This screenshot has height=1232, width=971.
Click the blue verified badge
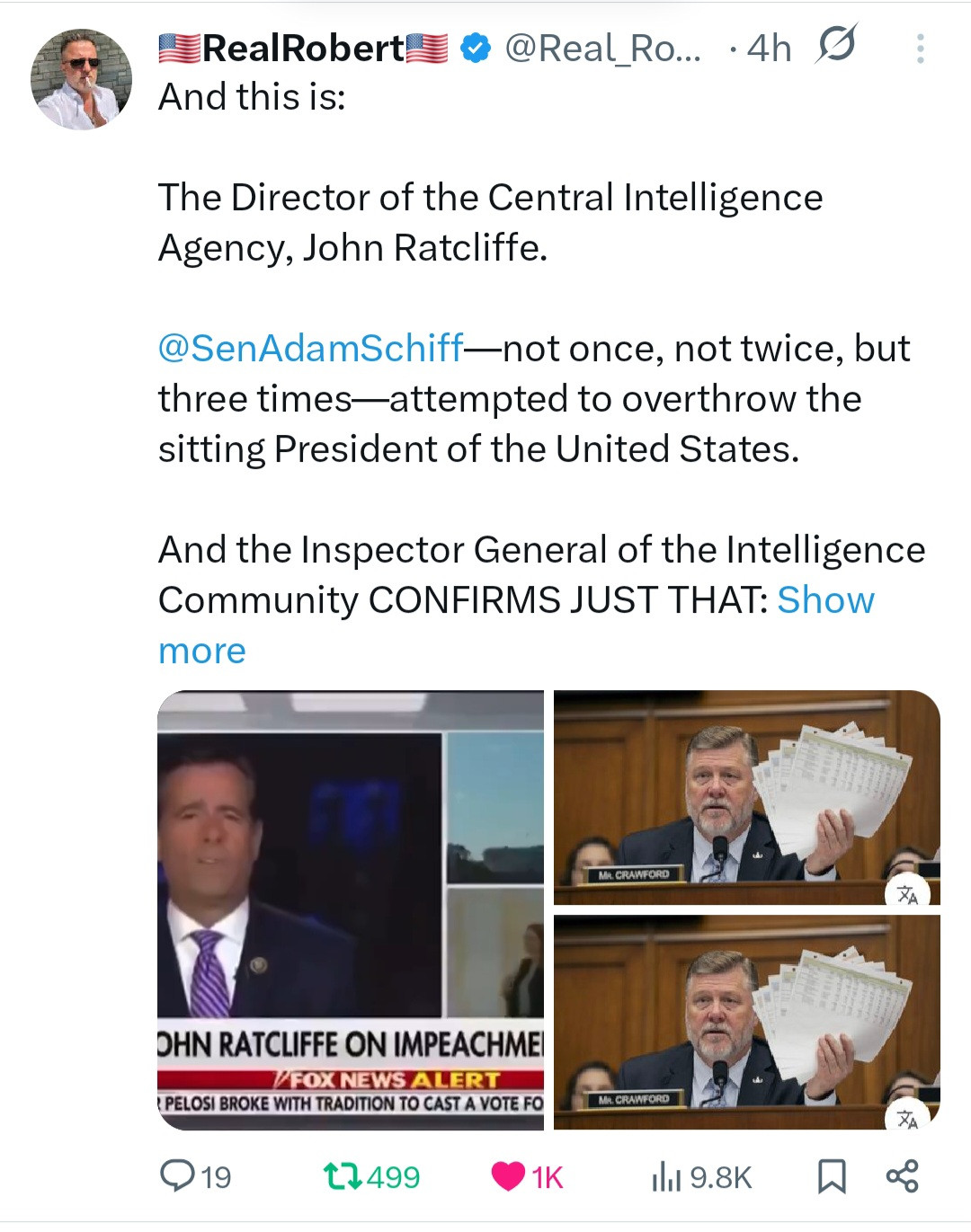click(x=476, y=49)
